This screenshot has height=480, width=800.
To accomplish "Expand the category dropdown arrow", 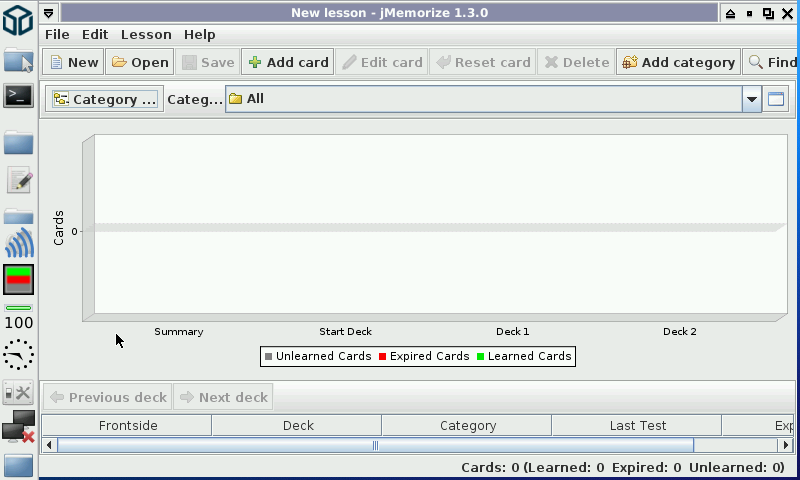I will [x=752, y=99].
